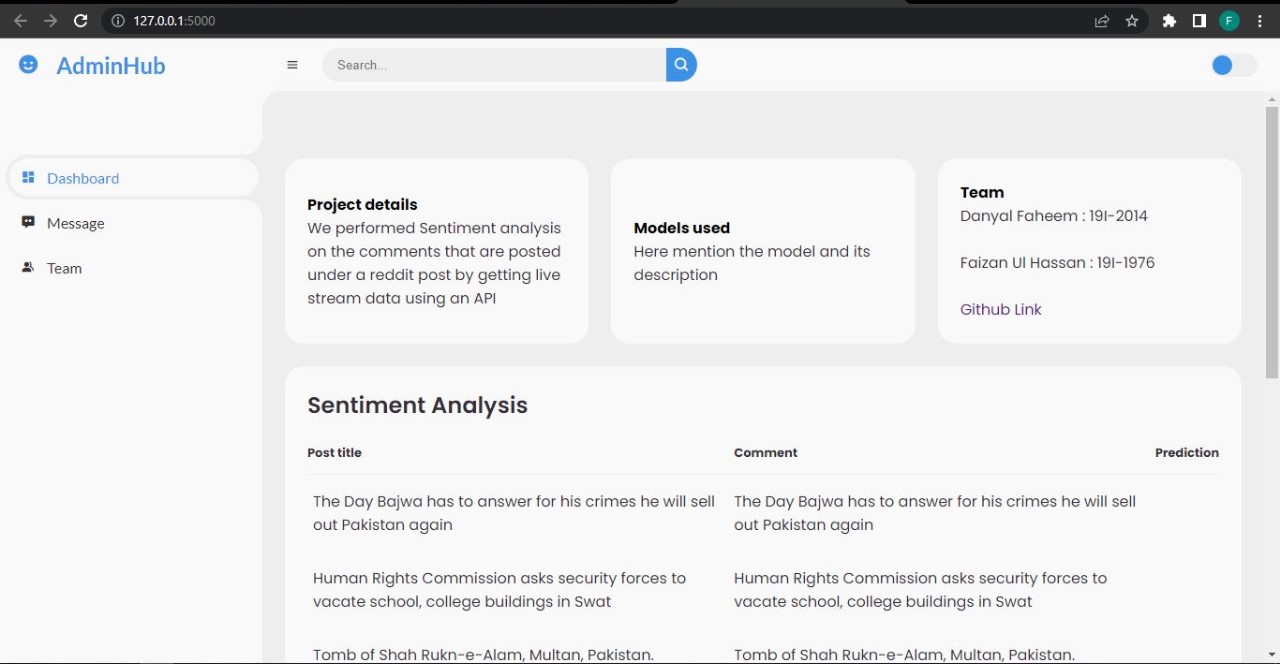
Task: Open the Message section from sidebar
Action: [75, 222]
